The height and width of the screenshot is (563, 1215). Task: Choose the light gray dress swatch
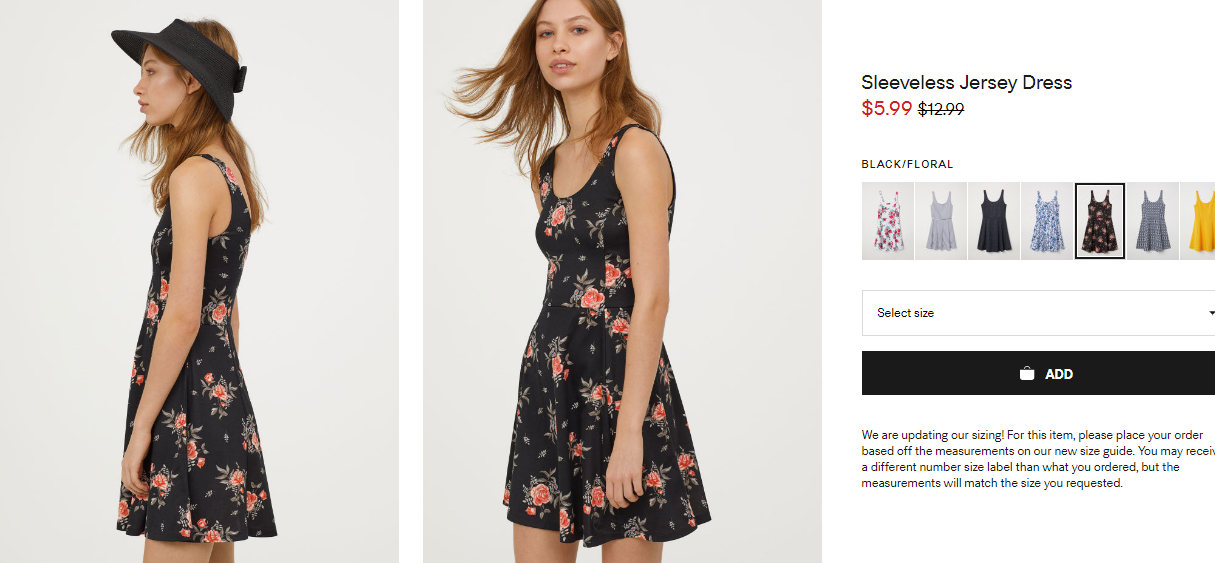click(x=941, y=221)
